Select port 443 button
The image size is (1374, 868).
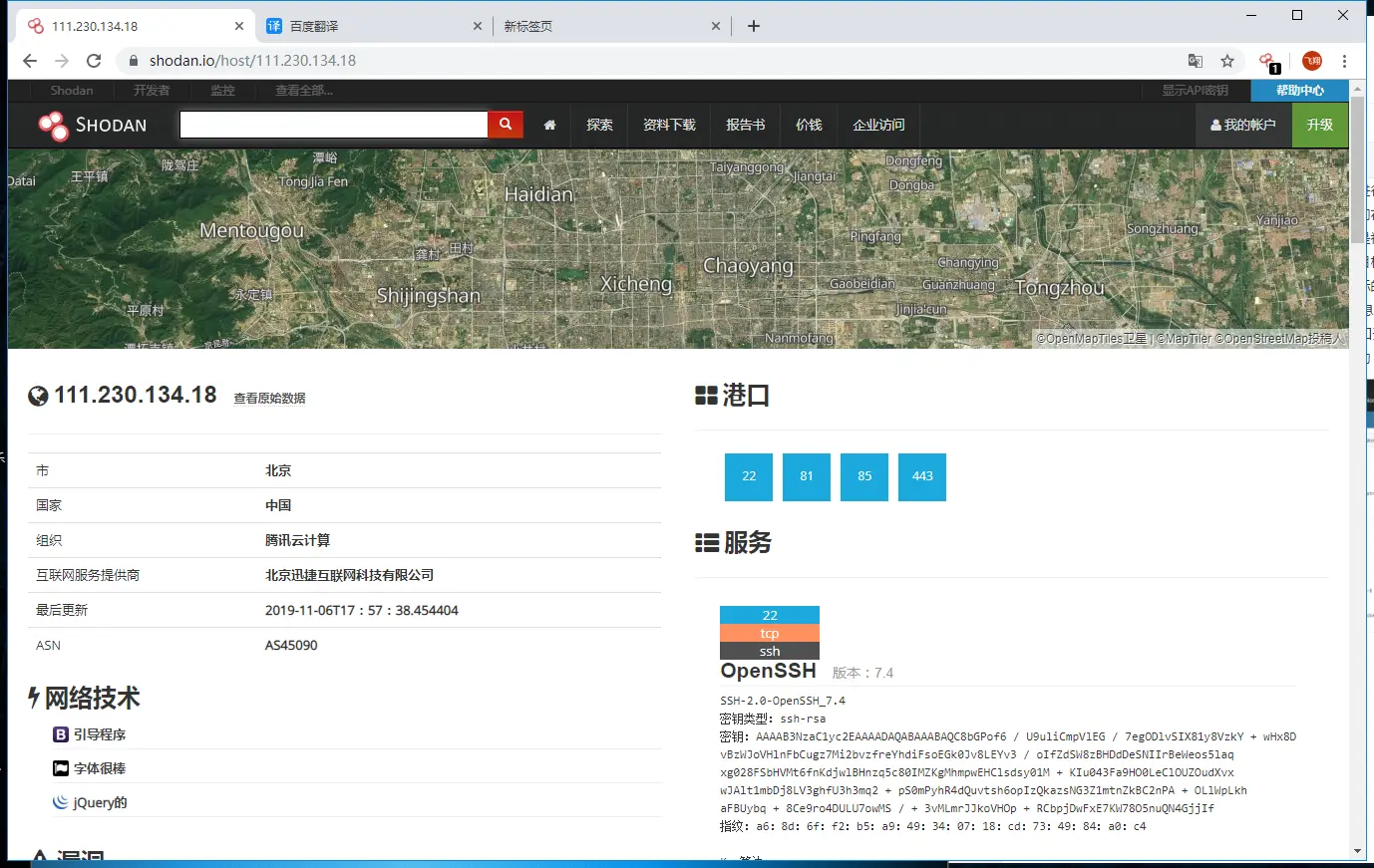(922, 476)
